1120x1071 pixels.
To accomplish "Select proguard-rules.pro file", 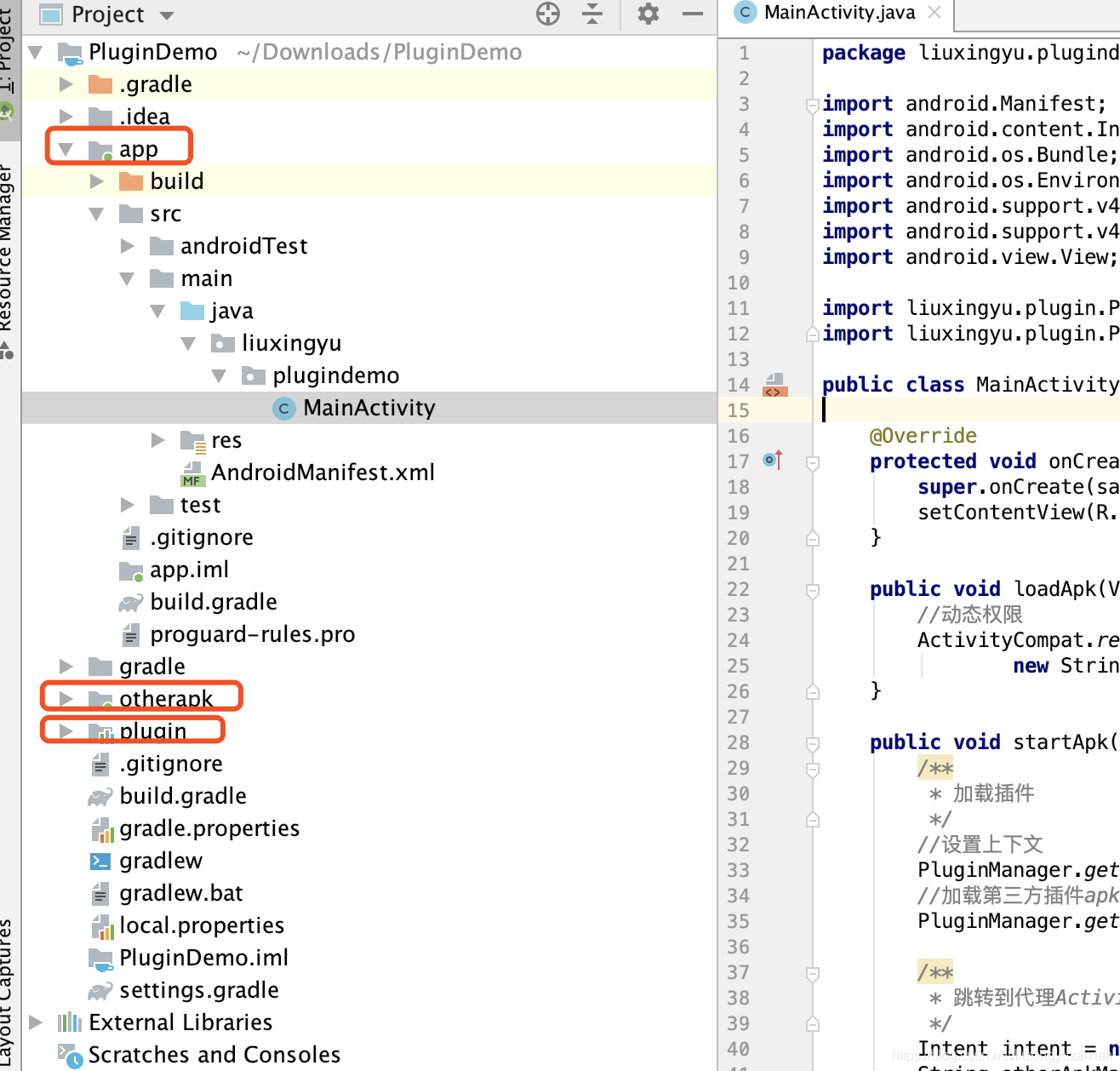I will (253, 634).
